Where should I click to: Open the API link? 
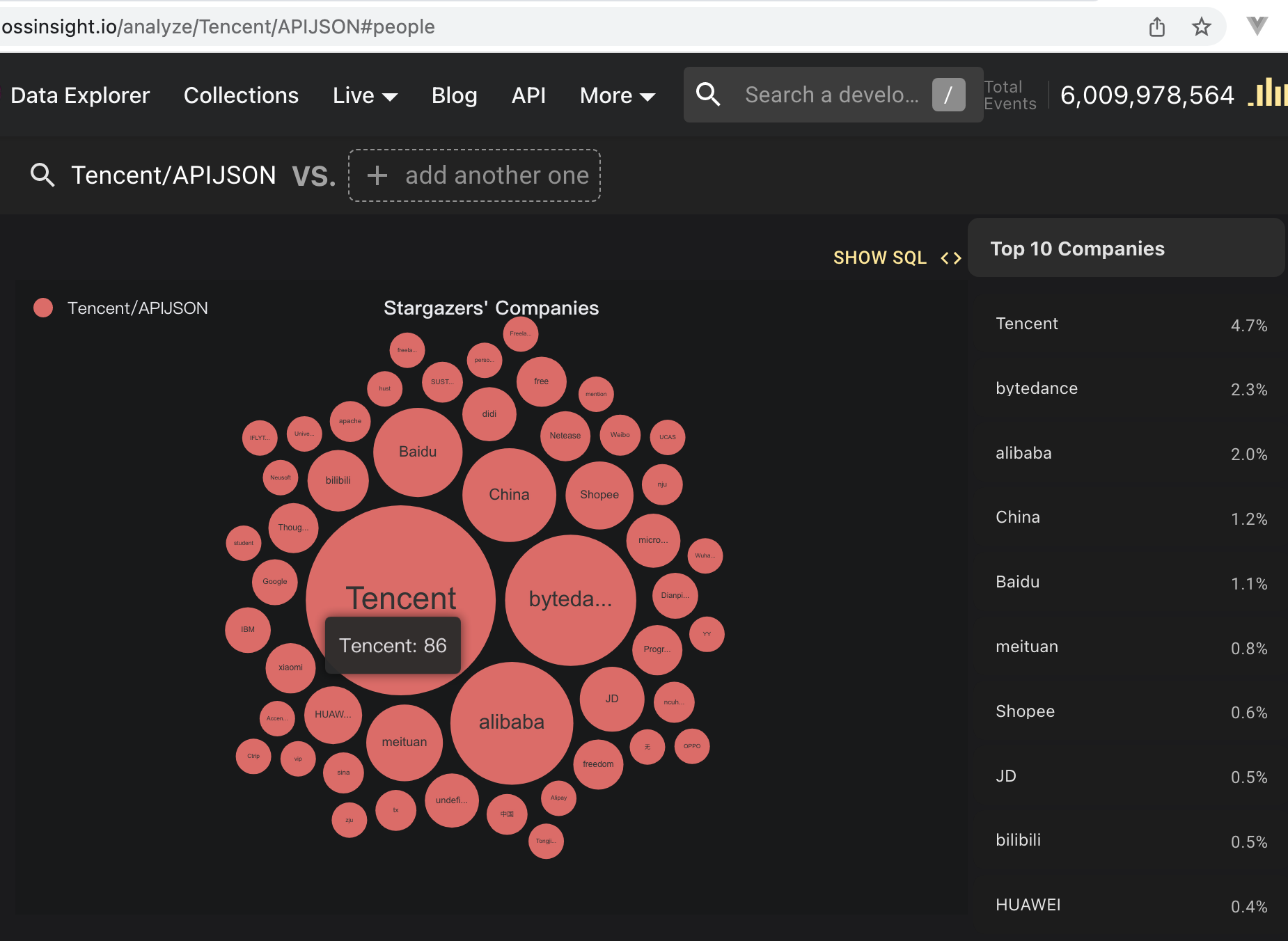pyautogui.click(x=528, y=95)
